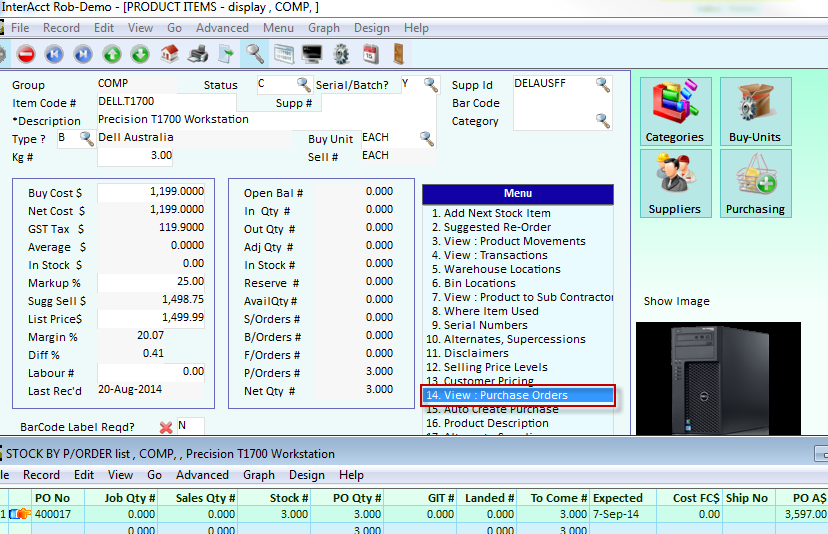Click the Buy Cost $ input field
Viewport: 828px width, 534px height.
(x=151, y=192)
